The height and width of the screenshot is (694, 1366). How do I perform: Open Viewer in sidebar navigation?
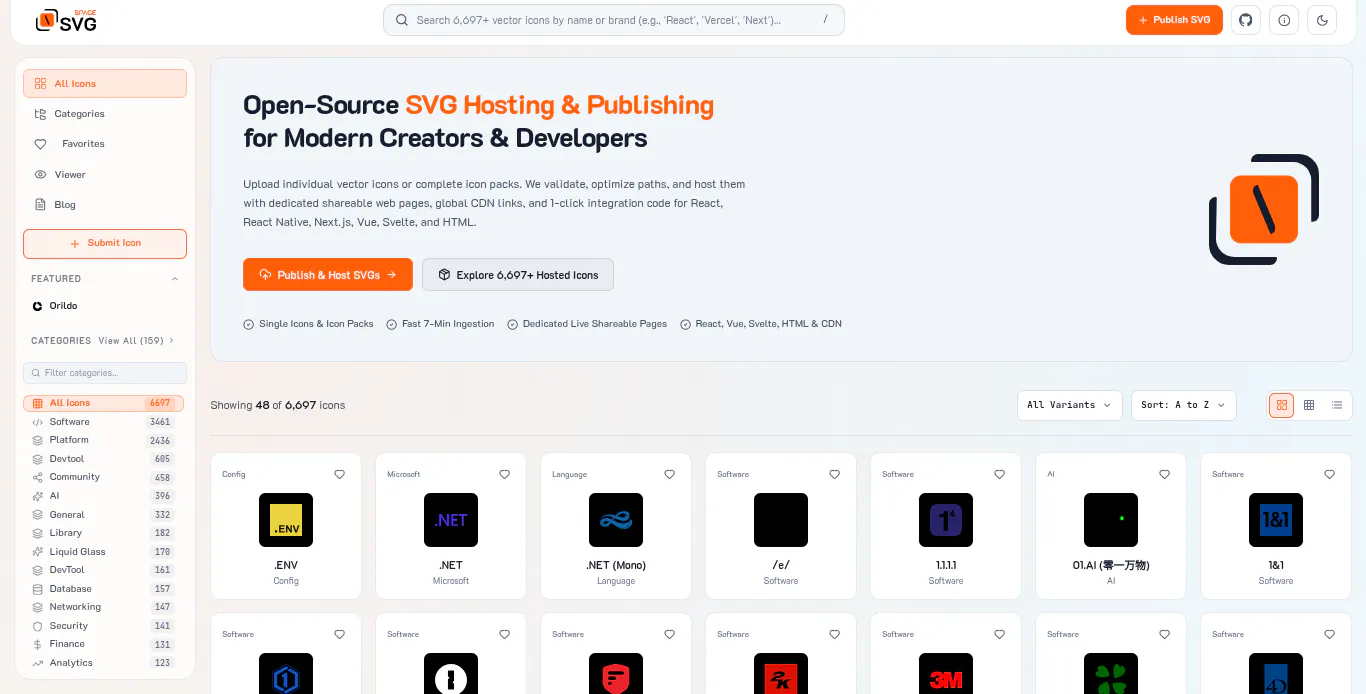105,174
